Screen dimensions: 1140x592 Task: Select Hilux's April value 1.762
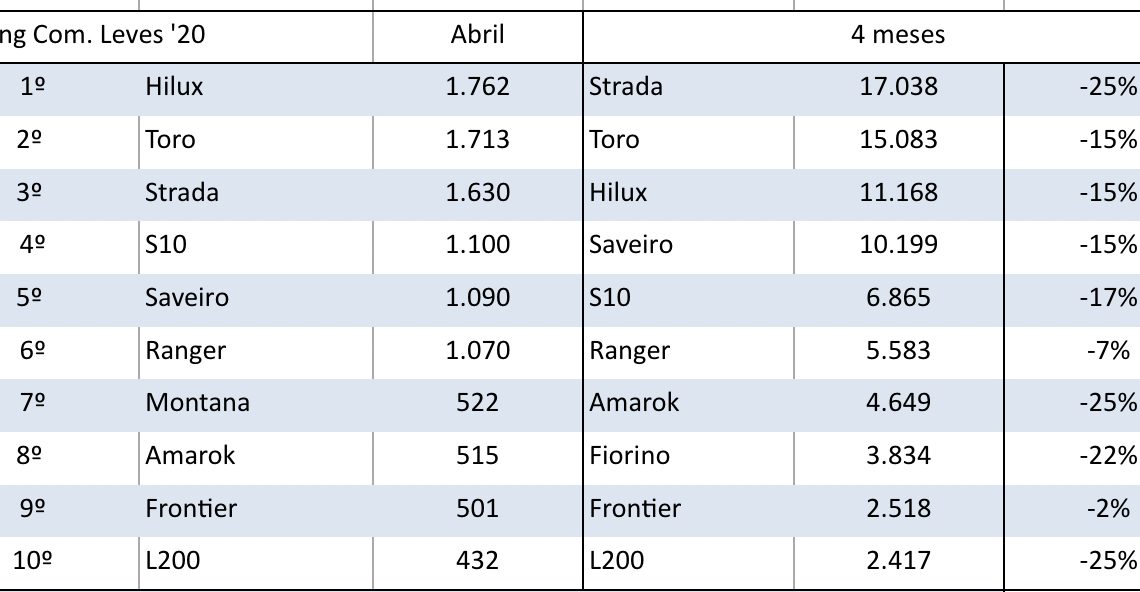click(477, 87)
